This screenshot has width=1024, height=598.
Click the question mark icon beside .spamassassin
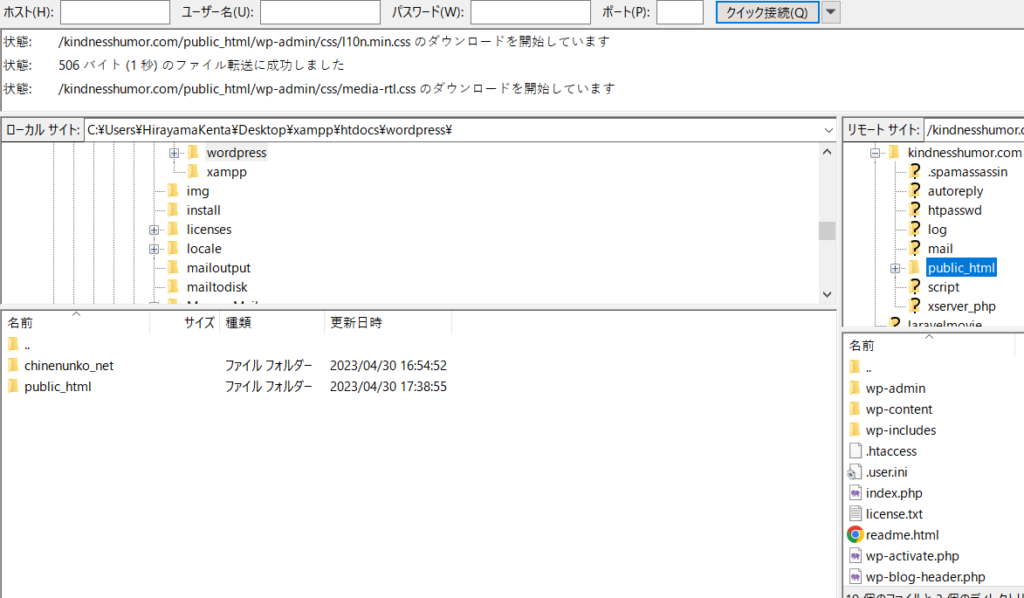point(916,172)
